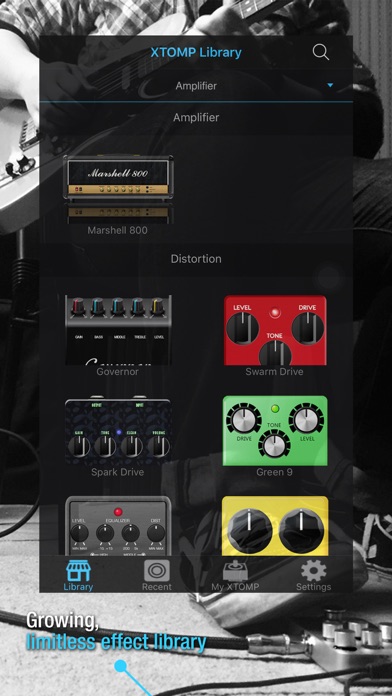Select the Marshell 800 amplifier
This screenshot has height=696, width=392.
(118, 190)
